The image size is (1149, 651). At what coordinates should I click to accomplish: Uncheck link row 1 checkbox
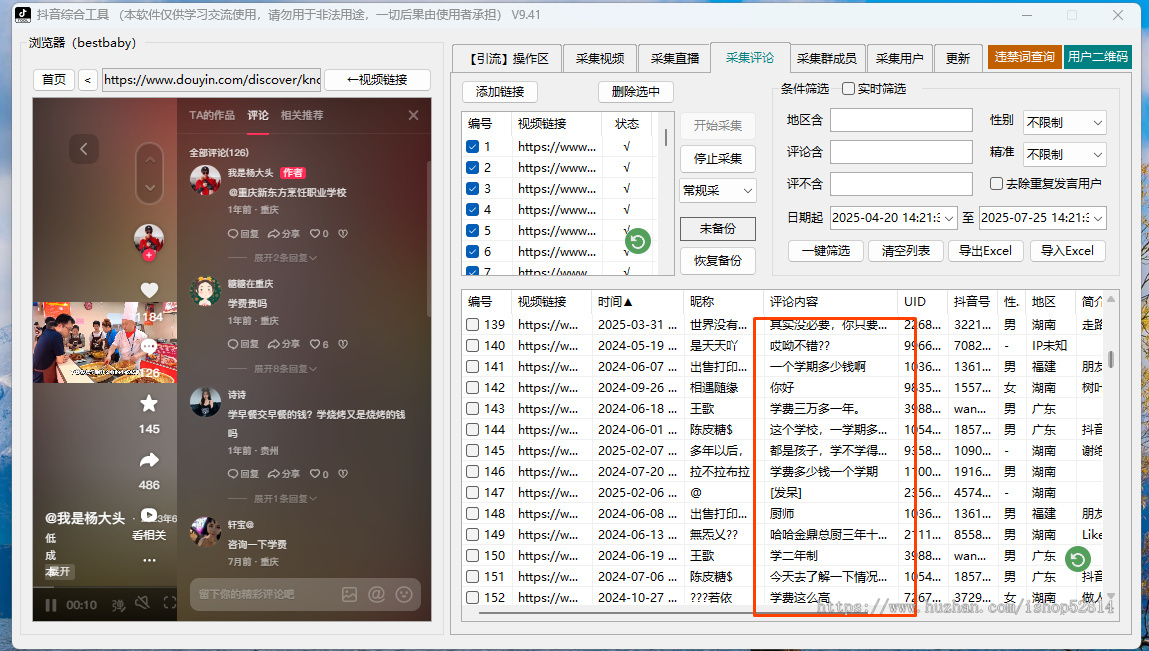[x=473, y=147]
